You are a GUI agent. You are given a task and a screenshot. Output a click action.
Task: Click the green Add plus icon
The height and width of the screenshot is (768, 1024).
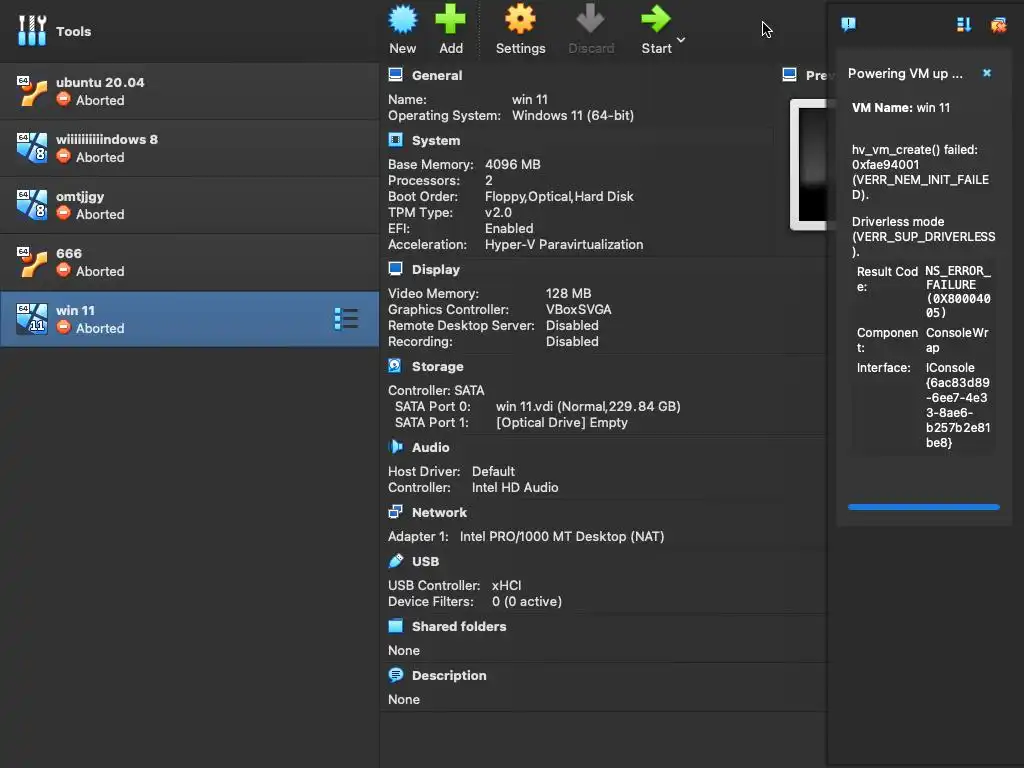pos(451,19)
